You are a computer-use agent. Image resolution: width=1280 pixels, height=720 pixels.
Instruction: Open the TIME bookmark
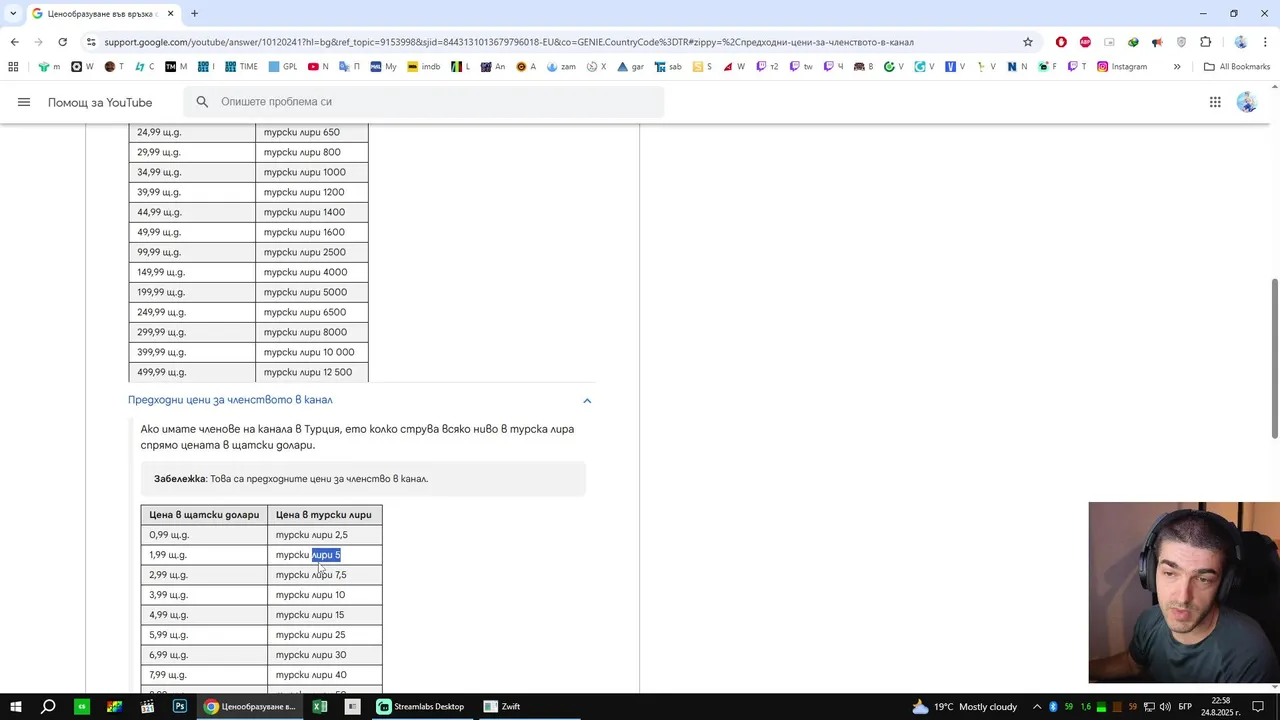coord(241,67)
